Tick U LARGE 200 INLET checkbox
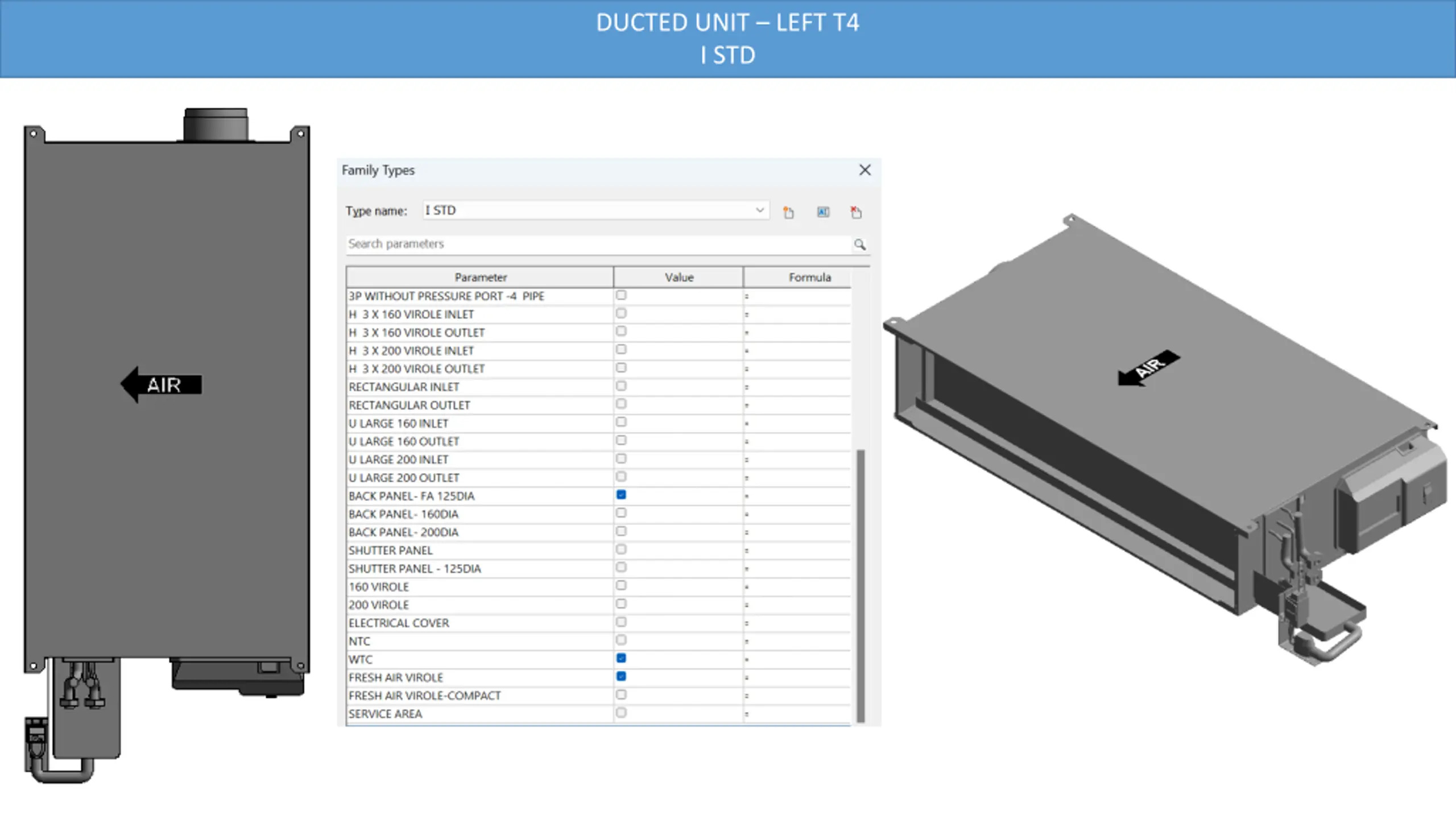1456x819 pixels. (621, 458)
